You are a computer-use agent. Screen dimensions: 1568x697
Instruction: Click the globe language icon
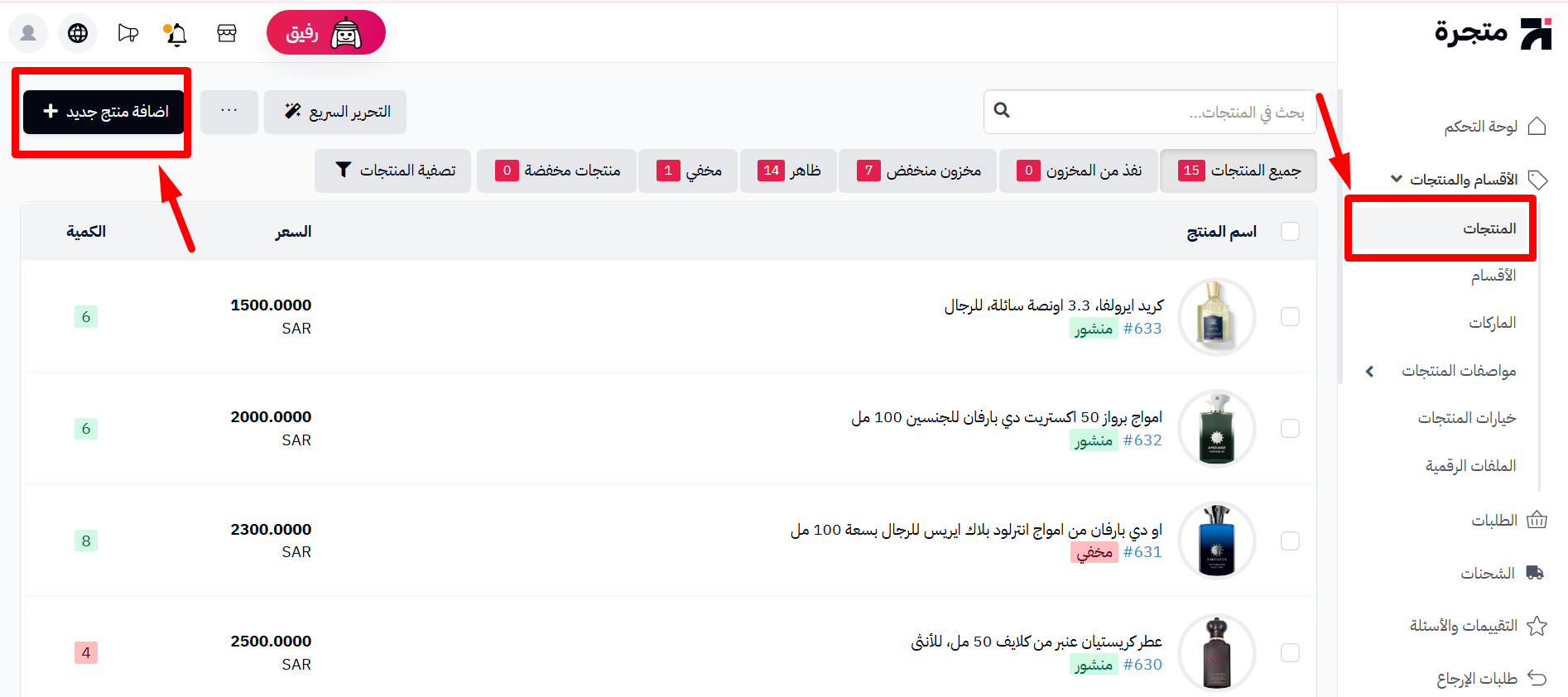tap(78, 33)
